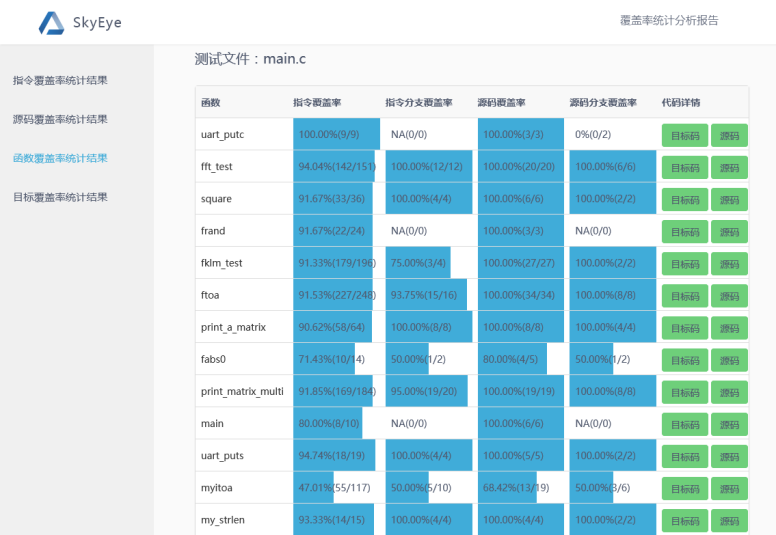The image size is (776, 535).
Task: Open 源码 for uart_puts row
Action: click(x=729, y=457)
